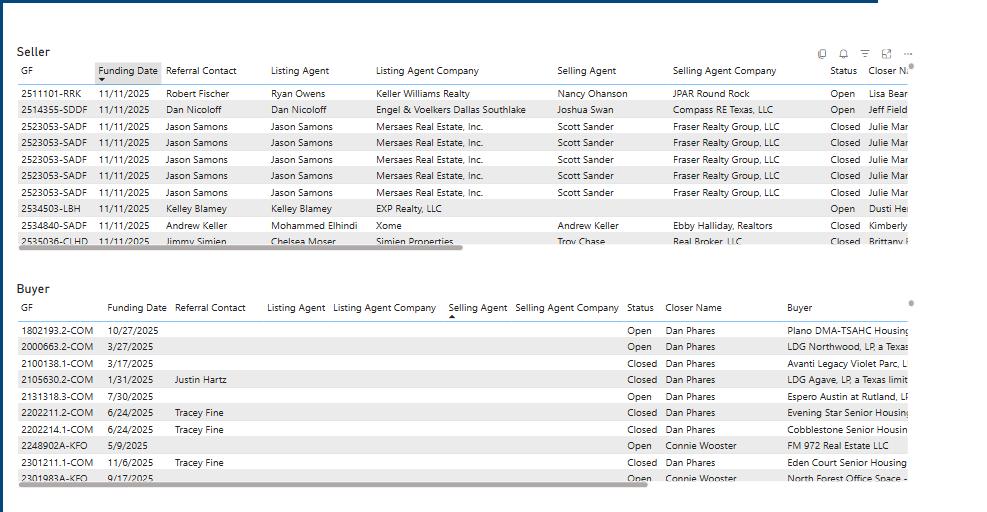987x512 pixels.
Task: Select Buyer GF cell 1802193.2-COM
Action: pos(57,331)
